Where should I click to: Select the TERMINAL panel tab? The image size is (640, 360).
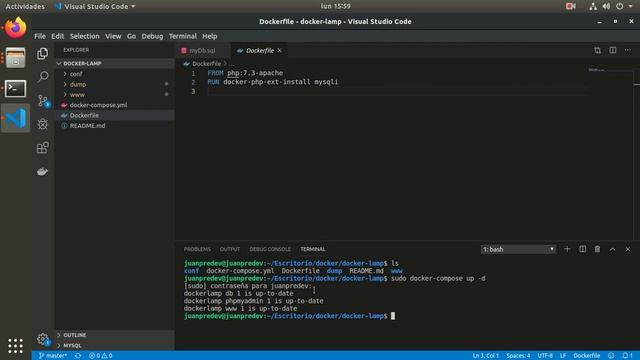click(313, 249)
